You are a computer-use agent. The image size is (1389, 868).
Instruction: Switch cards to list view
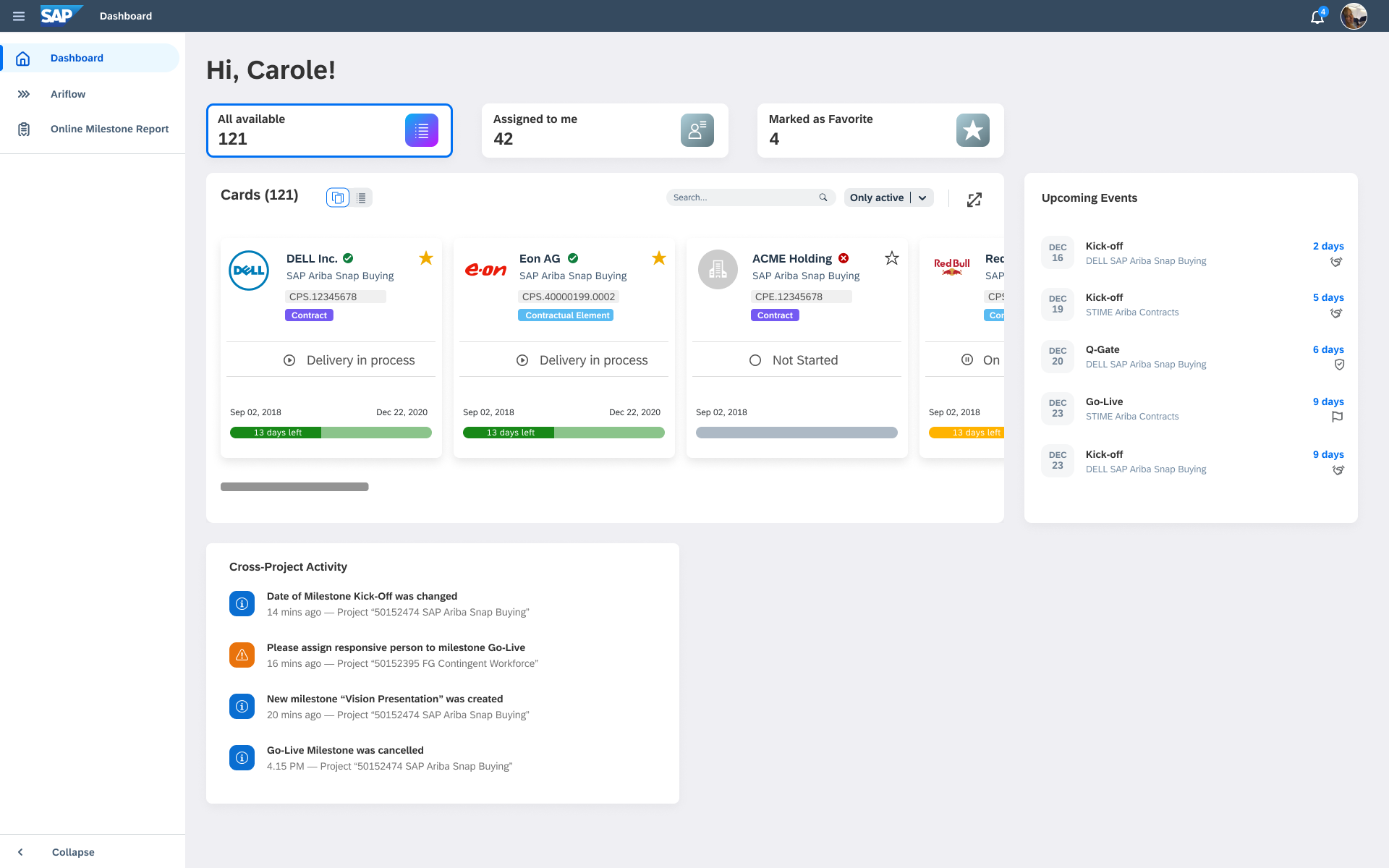(x=361, y=197)
